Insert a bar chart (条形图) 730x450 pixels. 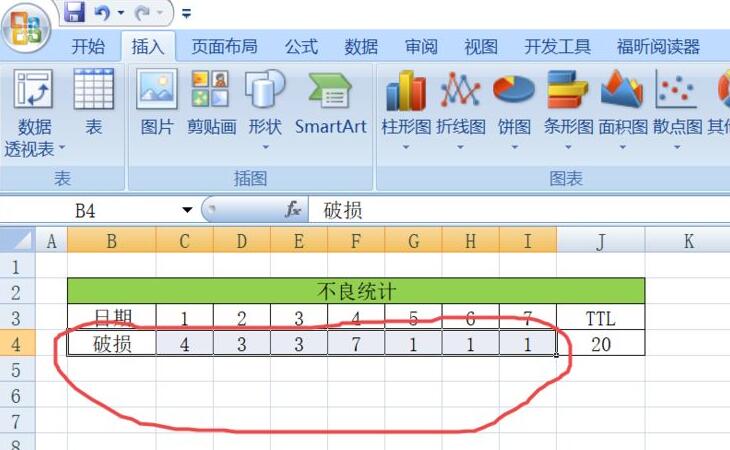click(568, 109)
